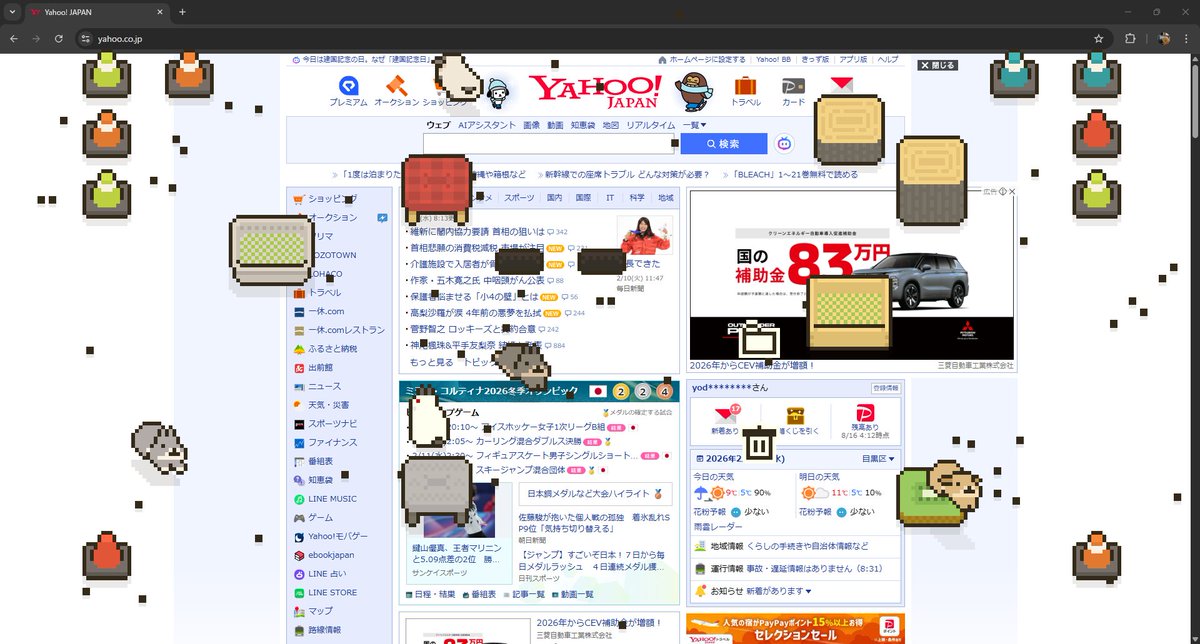Click the medalist photo thumbnail beside the headlines
This screenshot has height=644, width=1200.
point(643,236)
